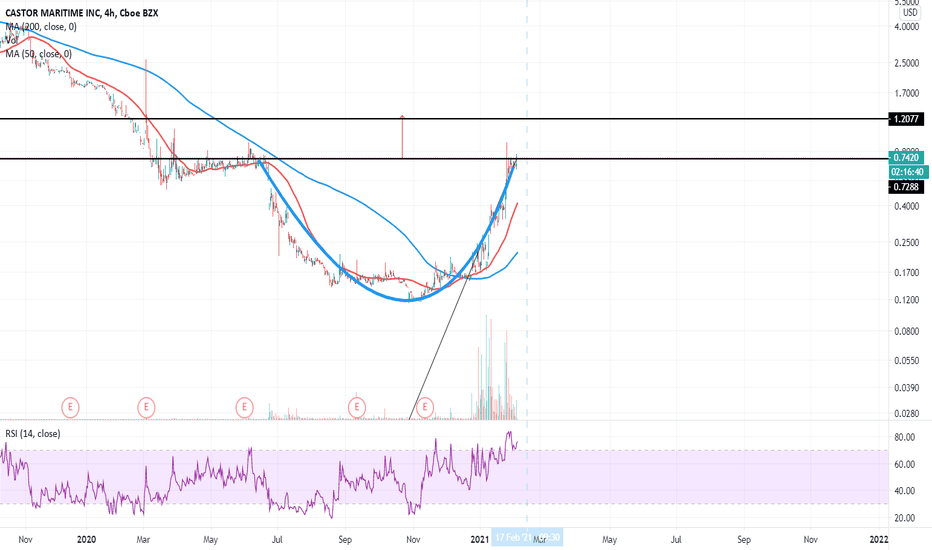Click the 4.0000 price axis value
This screenshot has height=550, width=932.
(906, 27)
